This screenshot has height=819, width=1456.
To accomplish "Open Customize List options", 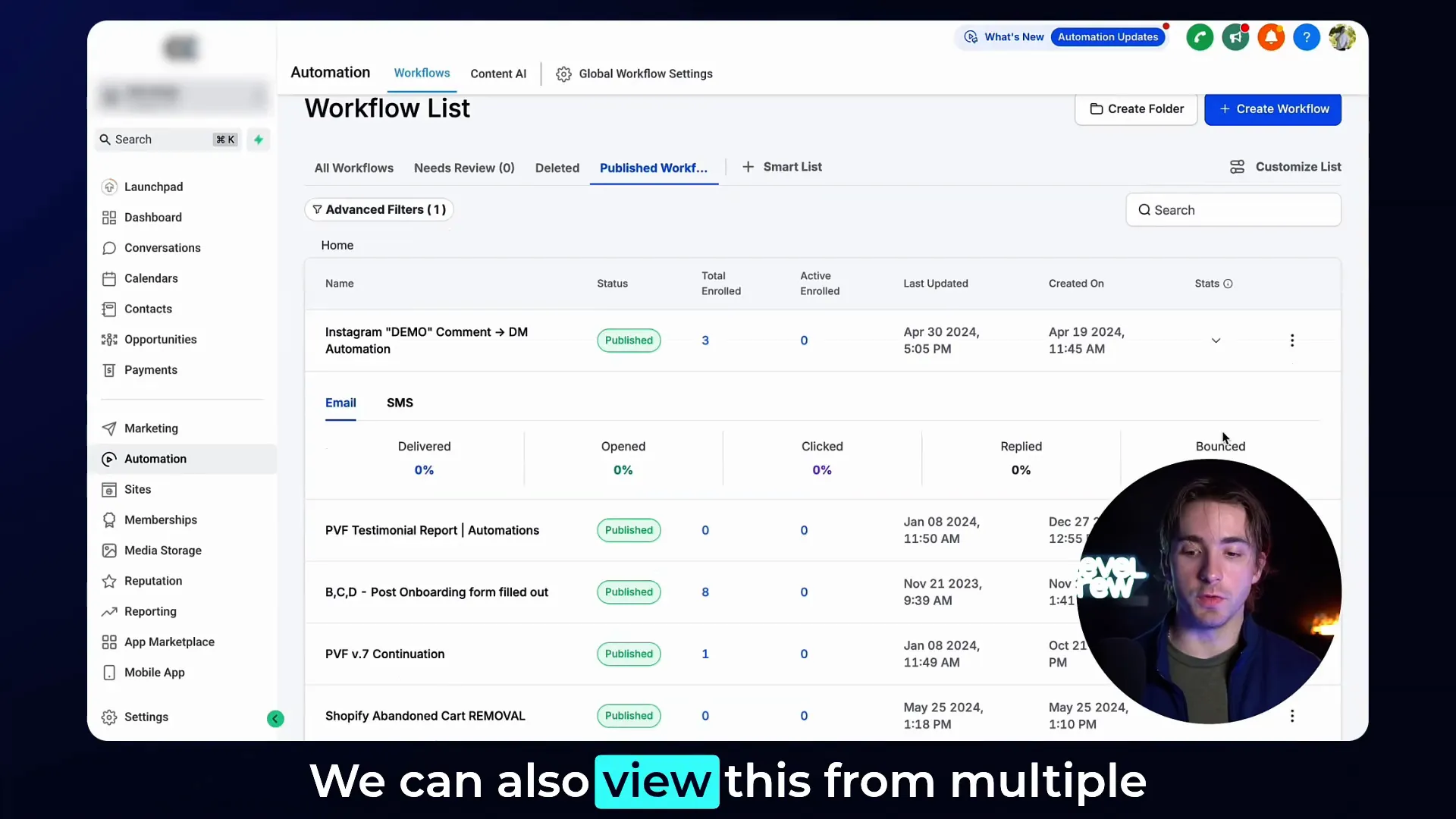I will pos(1285,167).
